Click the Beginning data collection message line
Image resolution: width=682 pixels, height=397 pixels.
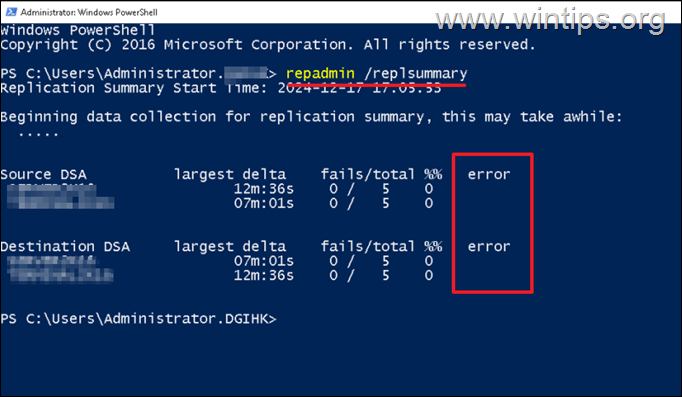[x=311, y=117]
